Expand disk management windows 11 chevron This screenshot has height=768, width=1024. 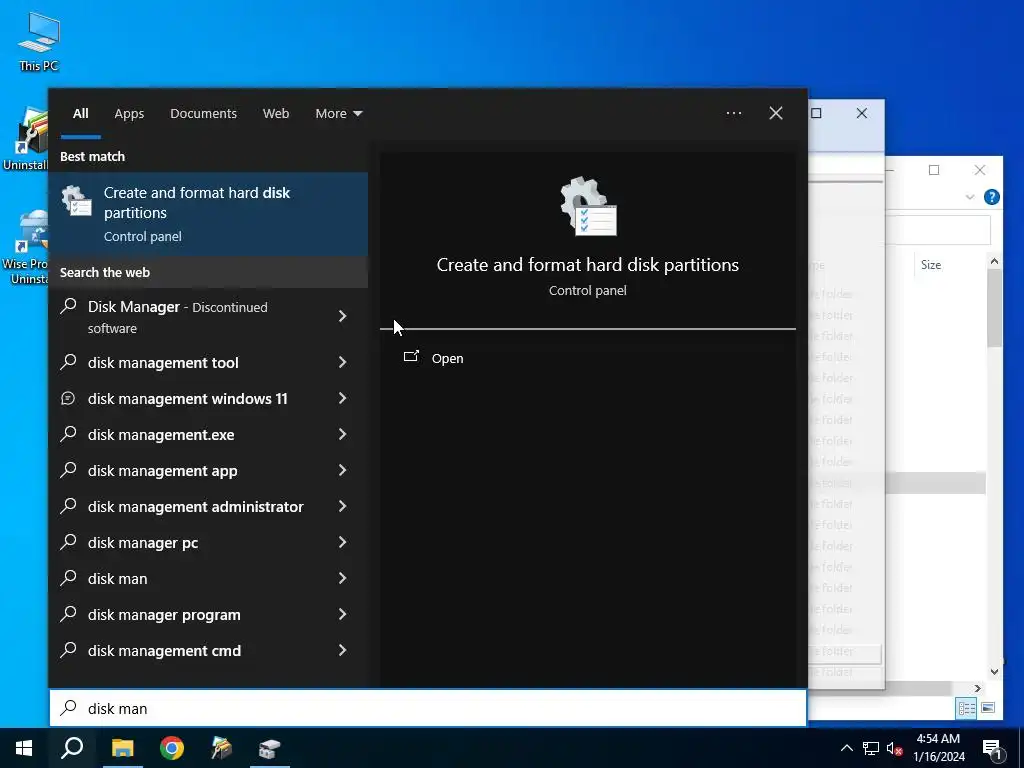coord(343,398)
